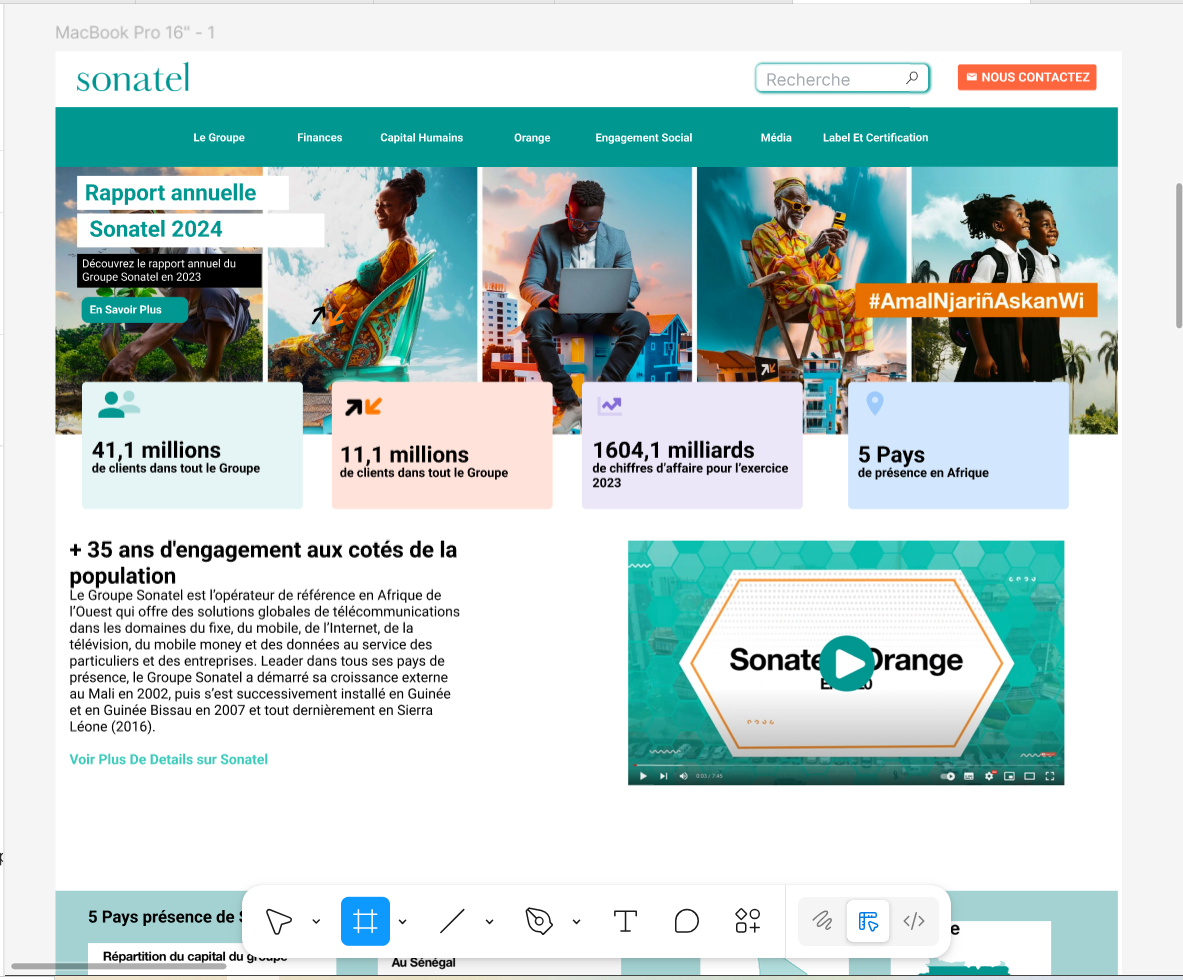Click the Recherche search field
Viewport: 1183px width, 980px height.
click(842, 78)
